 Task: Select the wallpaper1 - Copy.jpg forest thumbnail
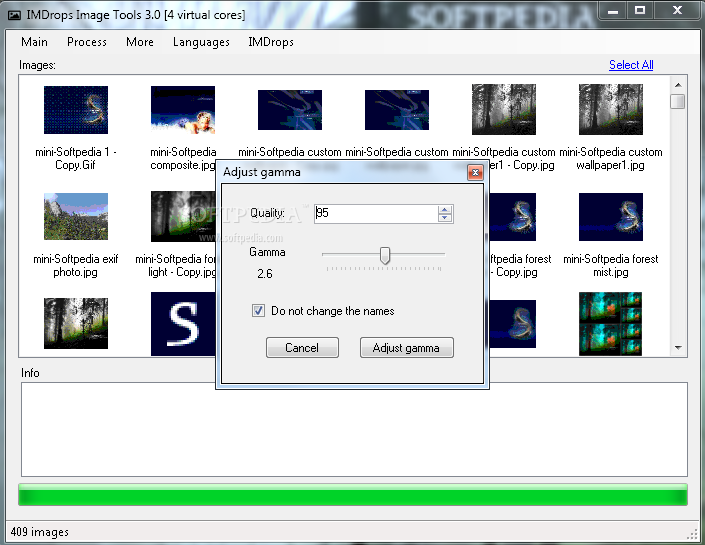(504, 109)
